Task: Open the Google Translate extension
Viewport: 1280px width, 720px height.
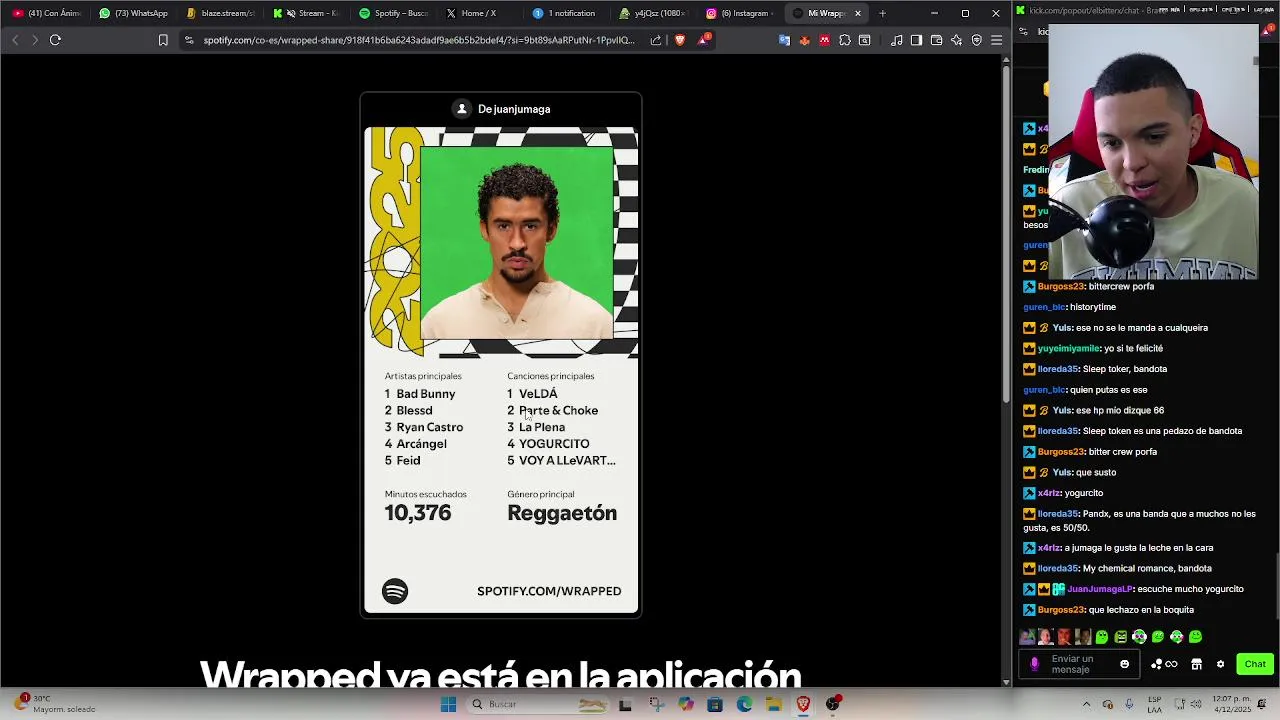Action: click(785, 40)
